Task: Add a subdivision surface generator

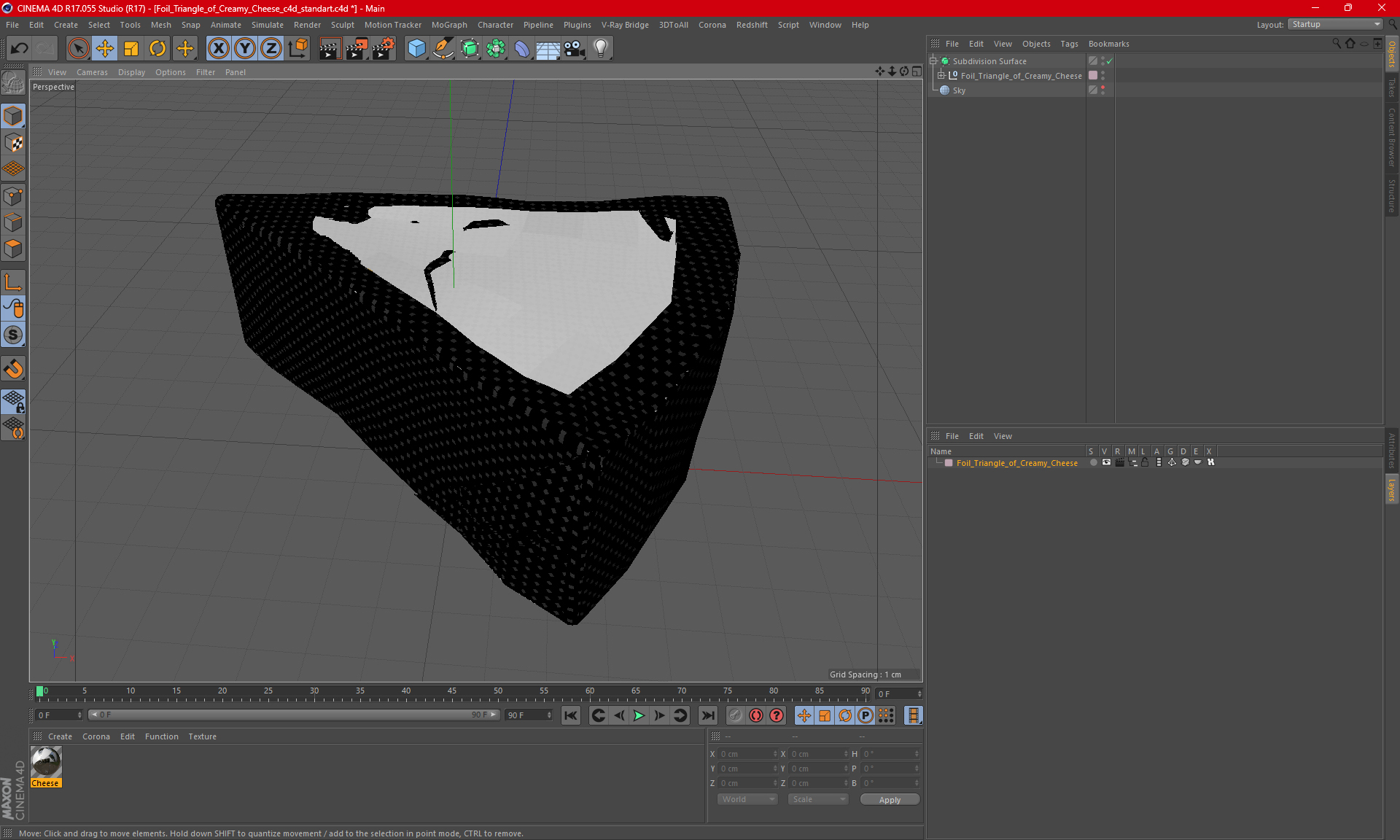Action: pyautogui.click(x=470, y=48)
